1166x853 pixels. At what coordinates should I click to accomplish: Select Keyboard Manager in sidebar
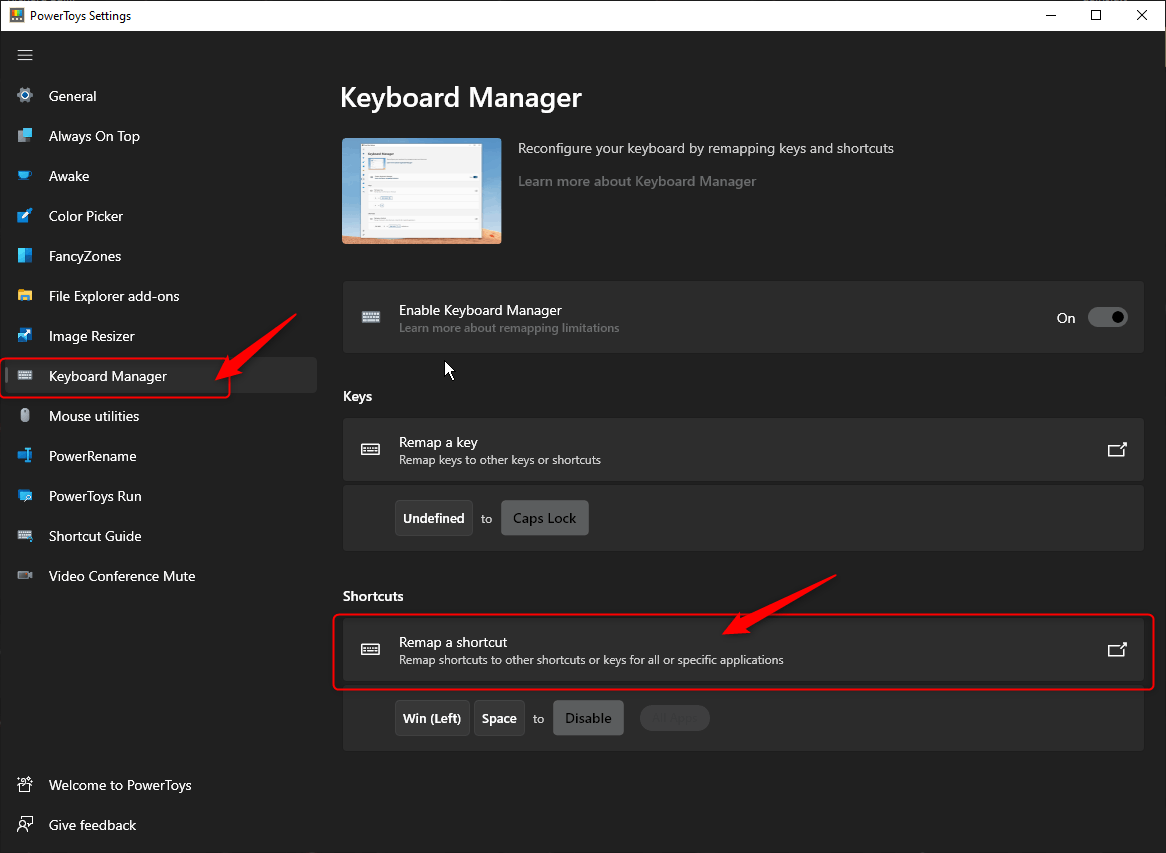158,376
